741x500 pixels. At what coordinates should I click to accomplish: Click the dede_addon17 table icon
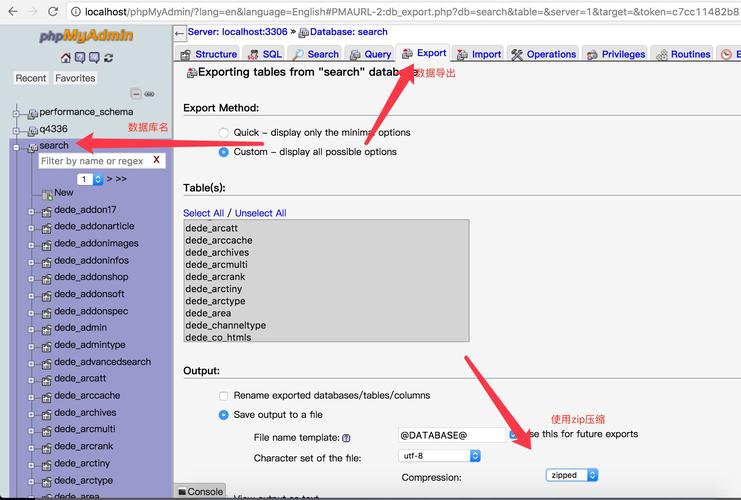tap(46, 212)
